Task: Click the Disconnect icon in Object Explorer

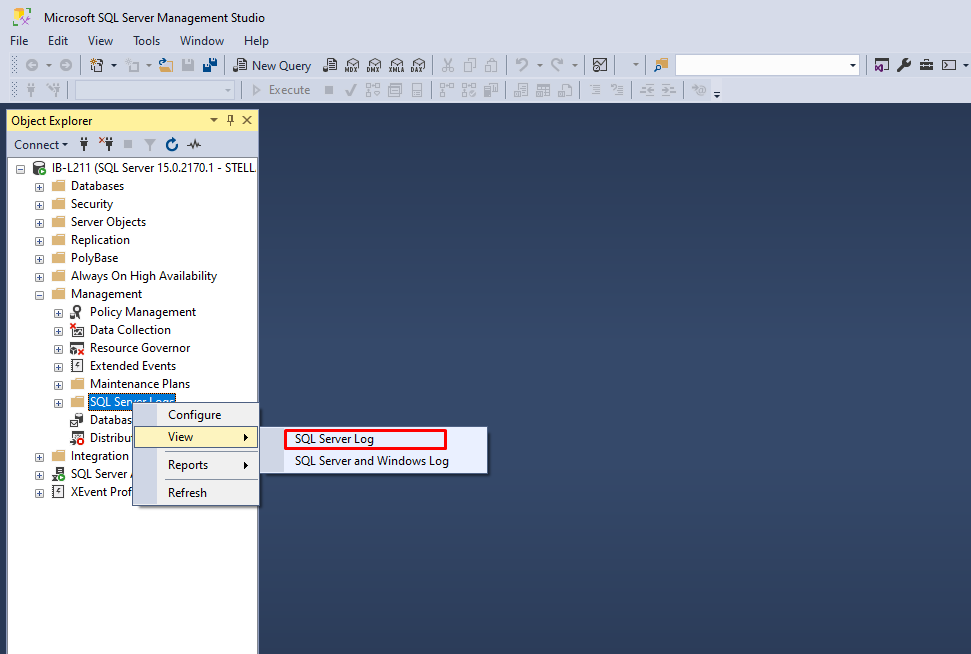Action: coord(106,144)
